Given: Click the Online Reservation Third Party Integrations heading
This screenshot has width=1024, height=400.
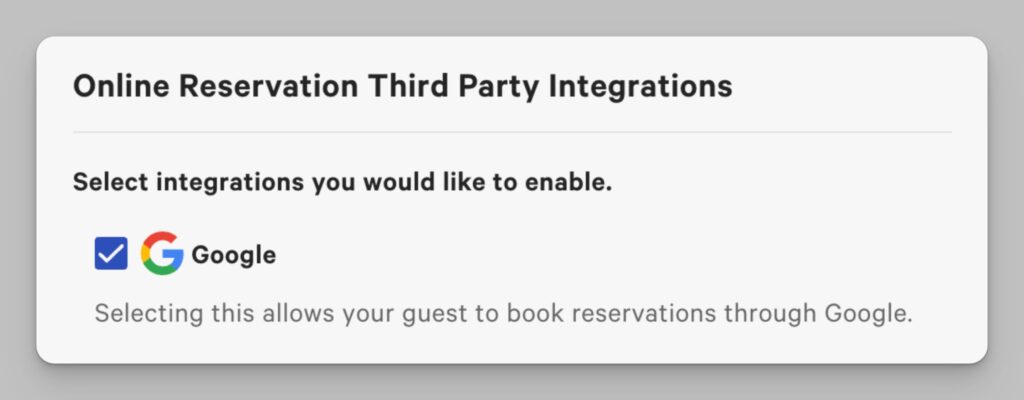Looking at the screenshot, I should 402,86.
